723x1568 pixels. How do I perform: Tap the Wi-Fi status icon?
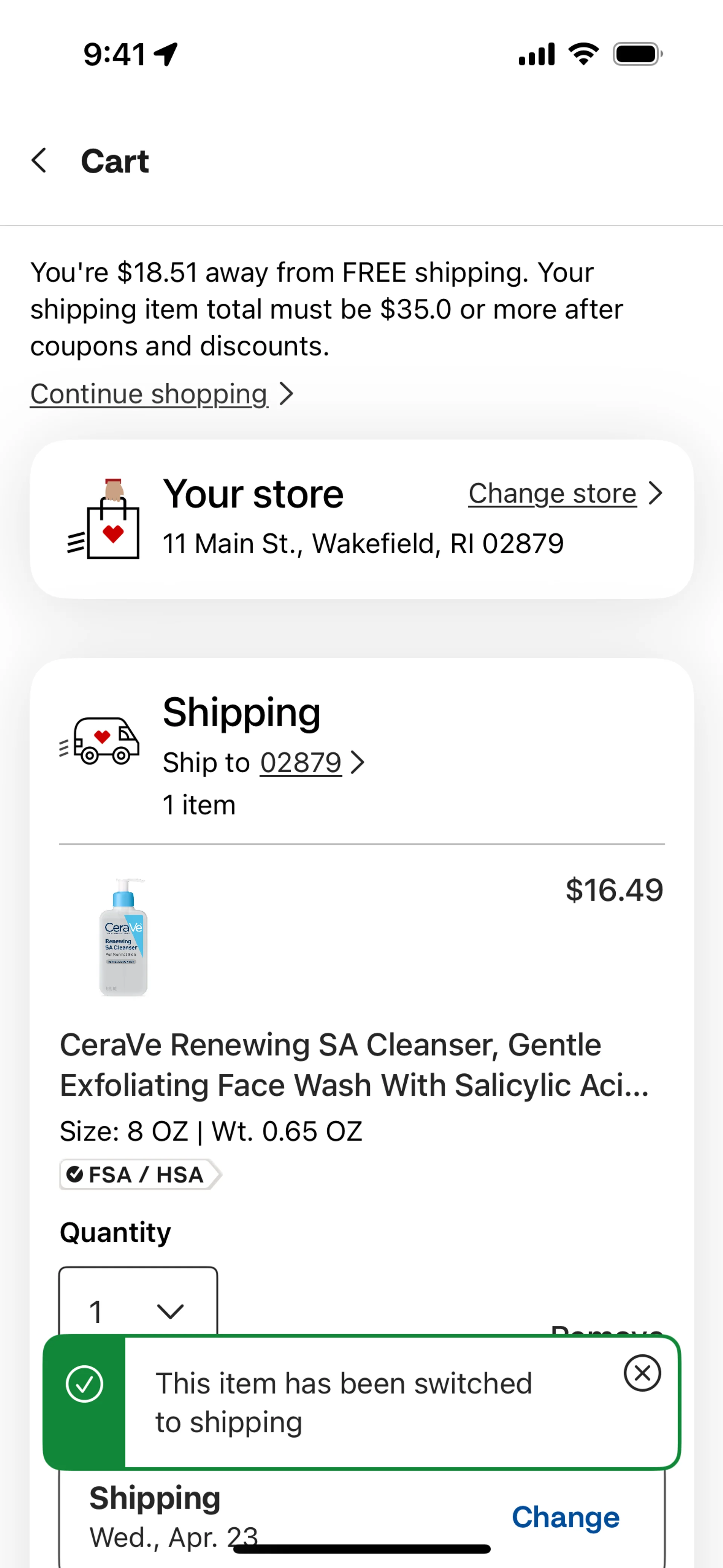[584, 54]
